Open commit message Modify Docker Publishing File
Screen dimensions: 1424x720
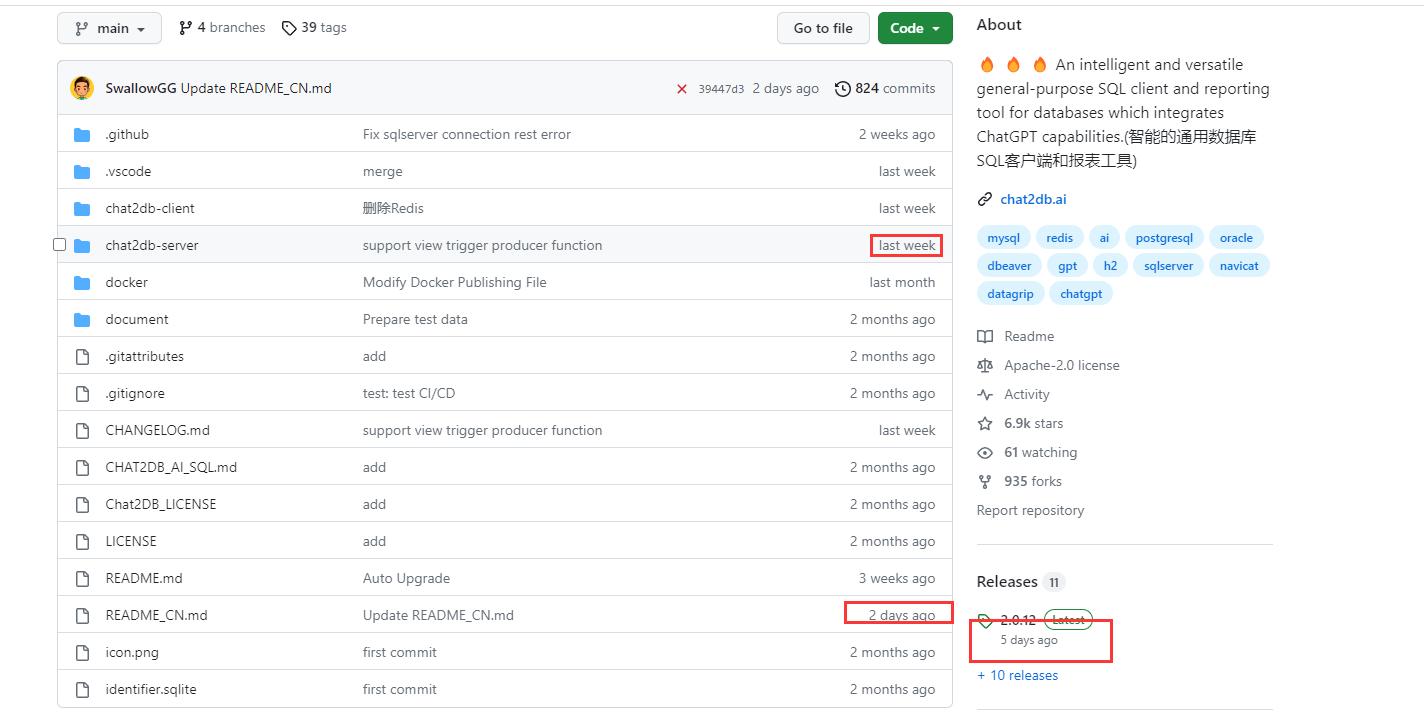point(455,282)
